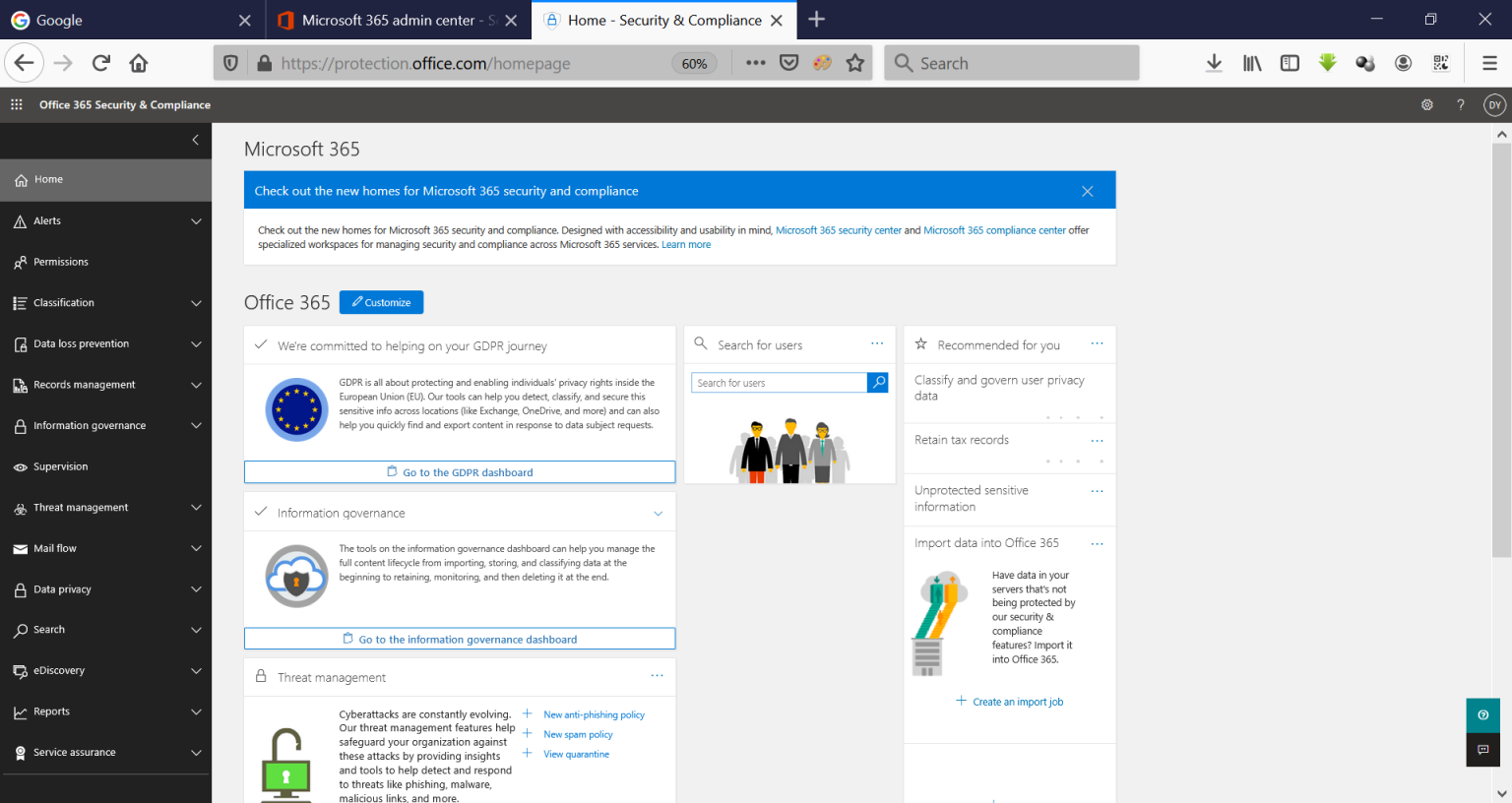Click the Learn more link
Image resolution: width=1512 pixels, height=803 pixels.
(686, 245)
